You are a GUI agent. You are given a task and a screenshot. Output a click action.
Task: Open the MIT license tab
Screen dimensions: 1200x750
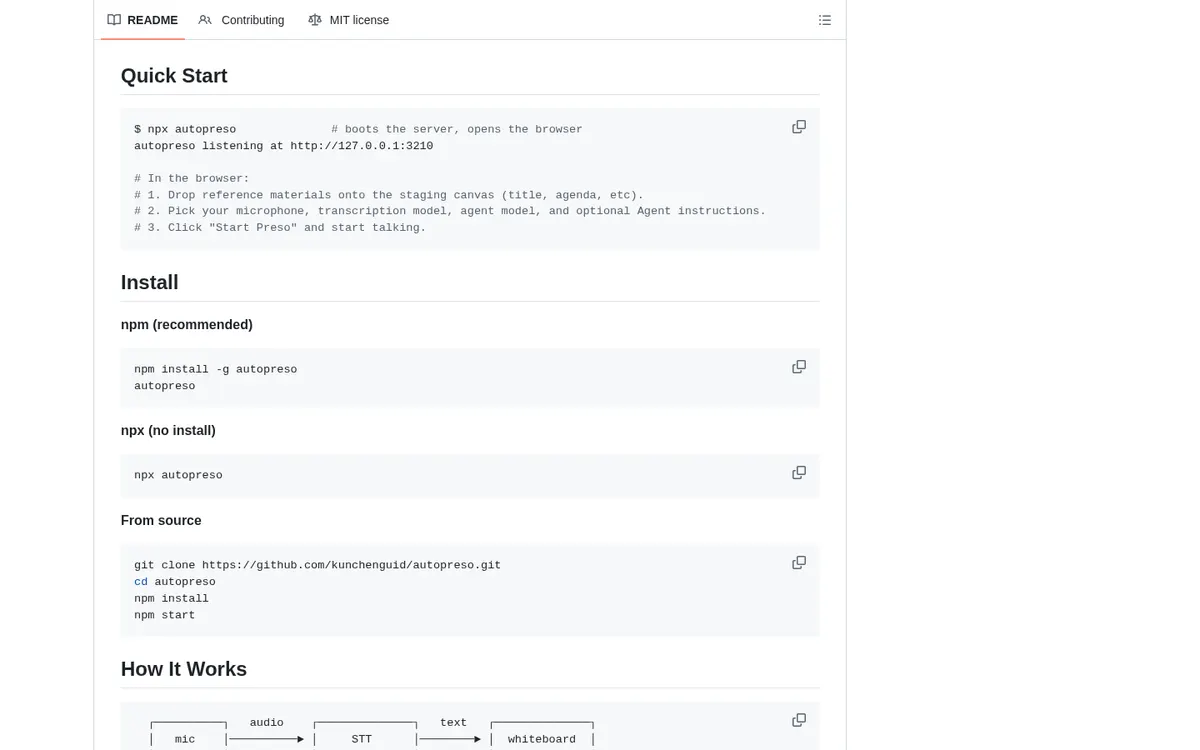348,20
